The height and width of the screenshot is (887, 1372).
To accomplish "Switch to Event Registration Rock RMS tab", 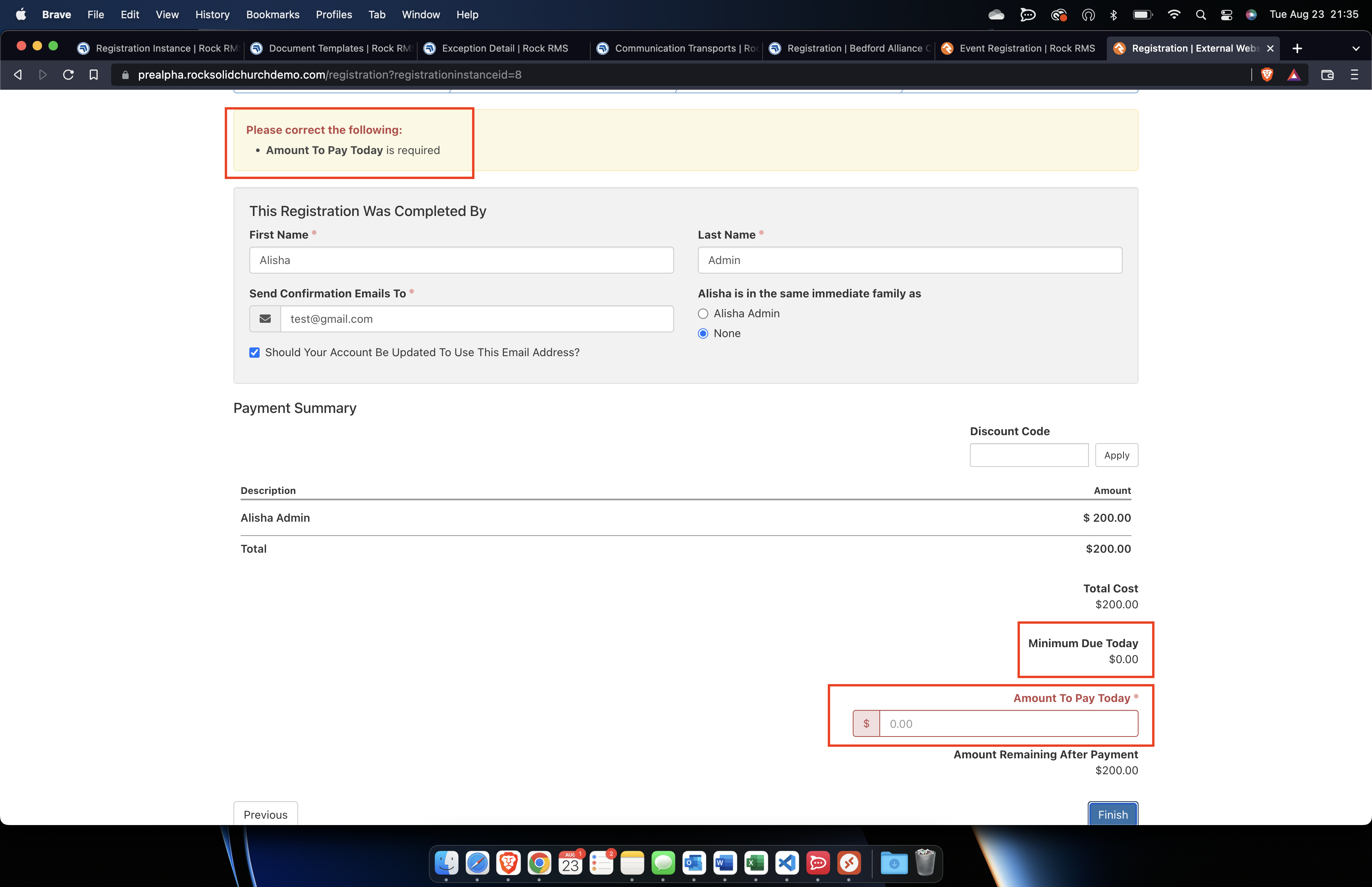I will click(1020, 48).
